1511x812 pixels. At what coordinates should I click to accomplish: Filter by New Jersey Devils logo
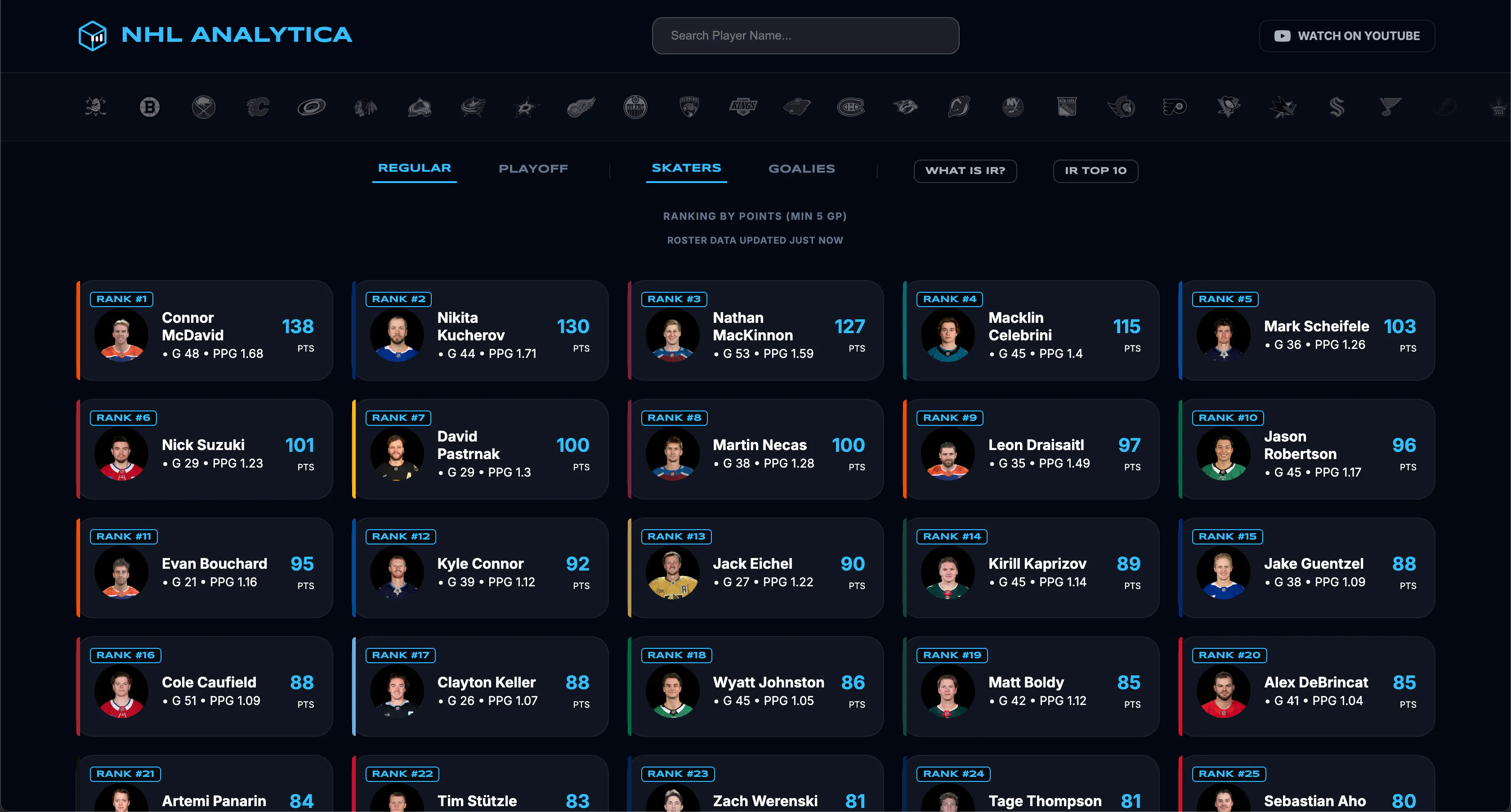pos(959,107)
